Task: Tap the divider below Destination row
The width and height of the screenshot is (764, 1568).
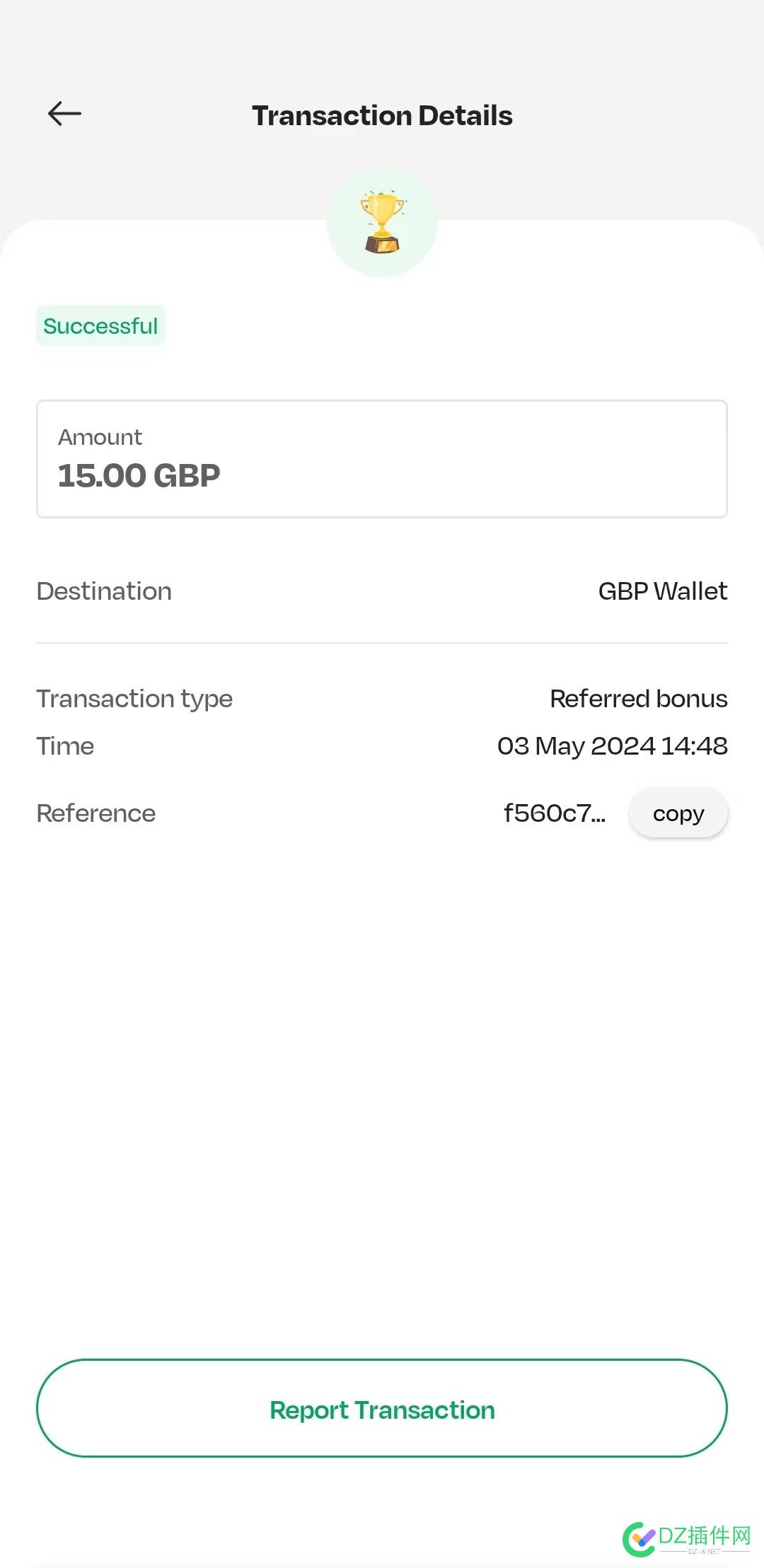Action: [x=382, y=643]
